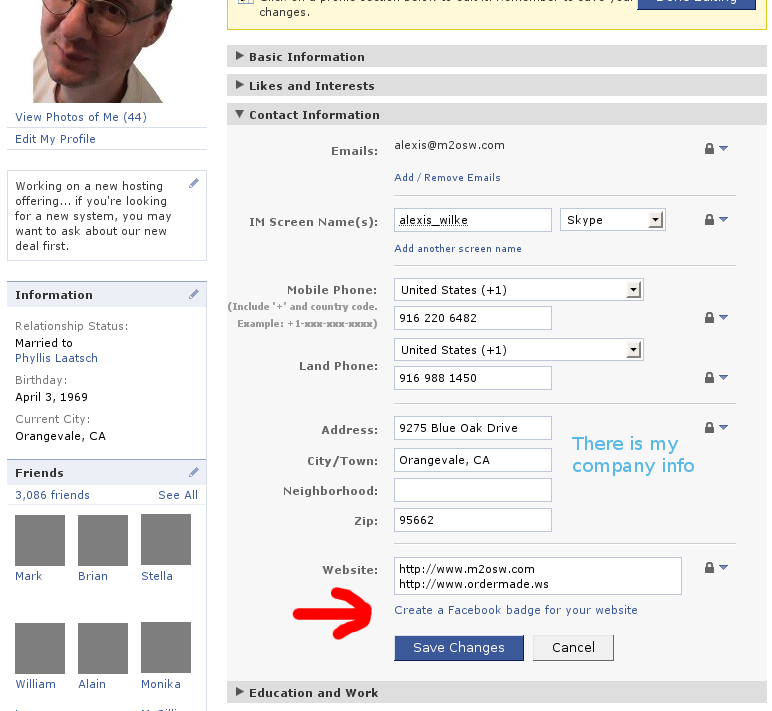Expand the Likes and Interests section
This screenshot has height=711, width=772.
pyautogui.click(x=497, y=85)
